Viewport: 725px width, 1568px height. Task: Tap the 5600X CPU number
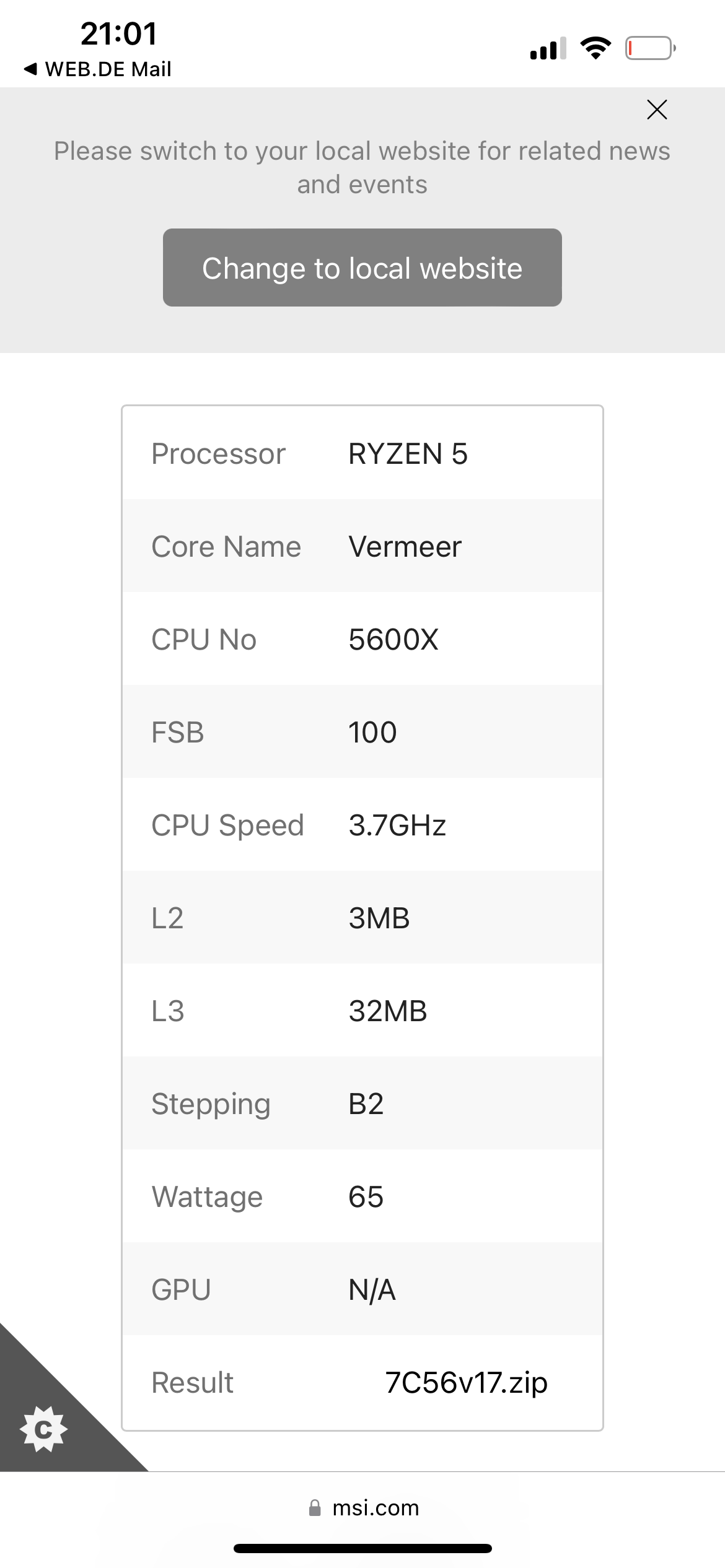(393, 640)
